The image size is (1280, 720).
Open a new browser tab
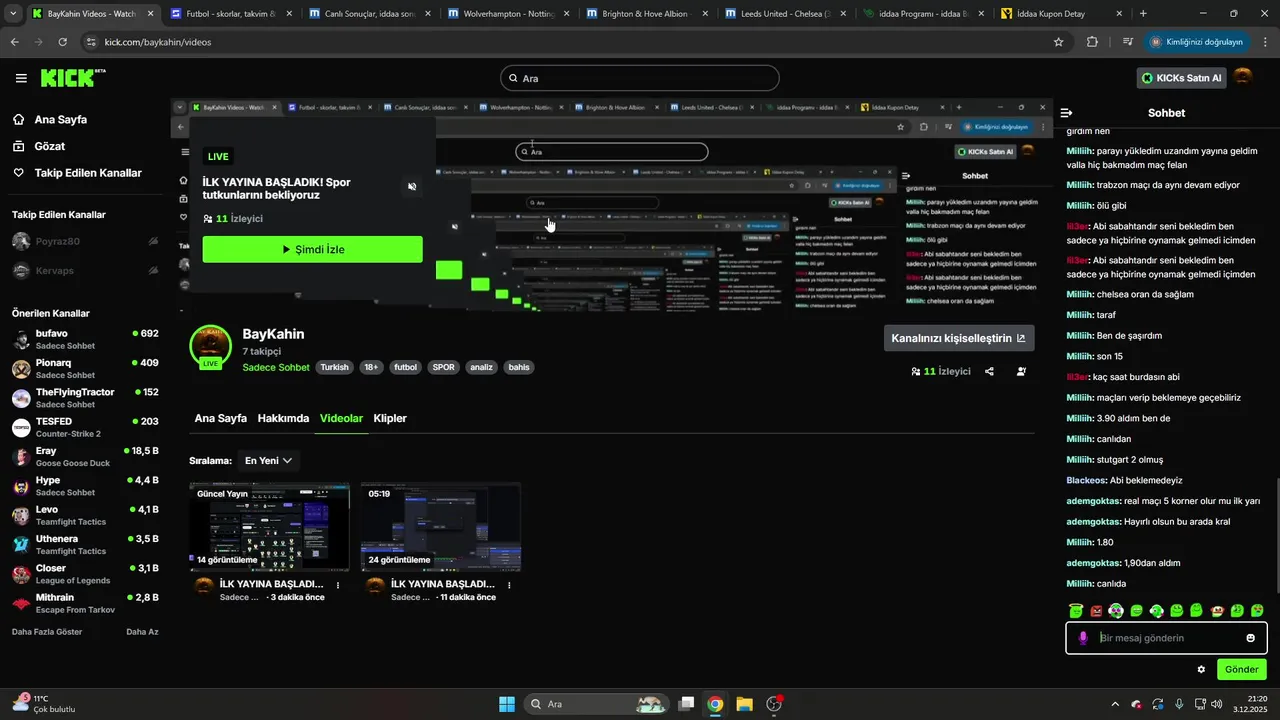pos(1143,14)
